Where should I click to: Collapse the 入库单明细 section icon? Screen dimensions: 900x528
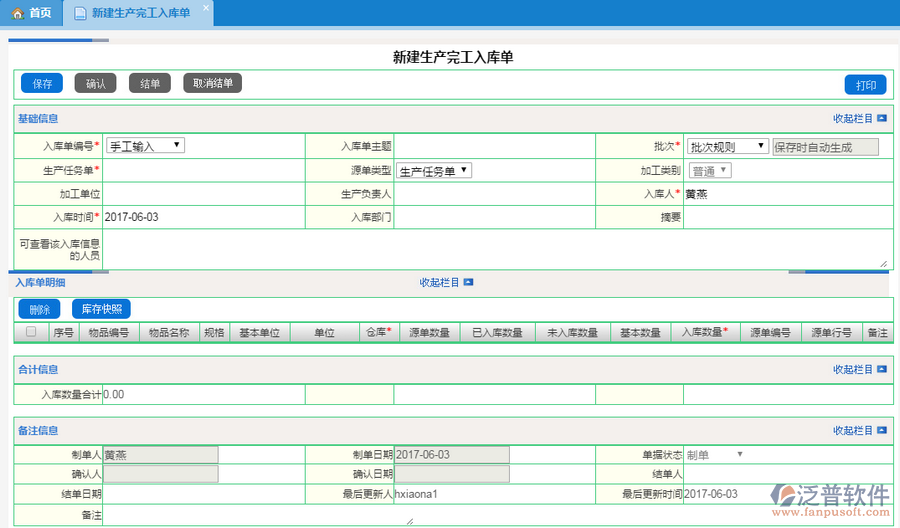point(468,283)
